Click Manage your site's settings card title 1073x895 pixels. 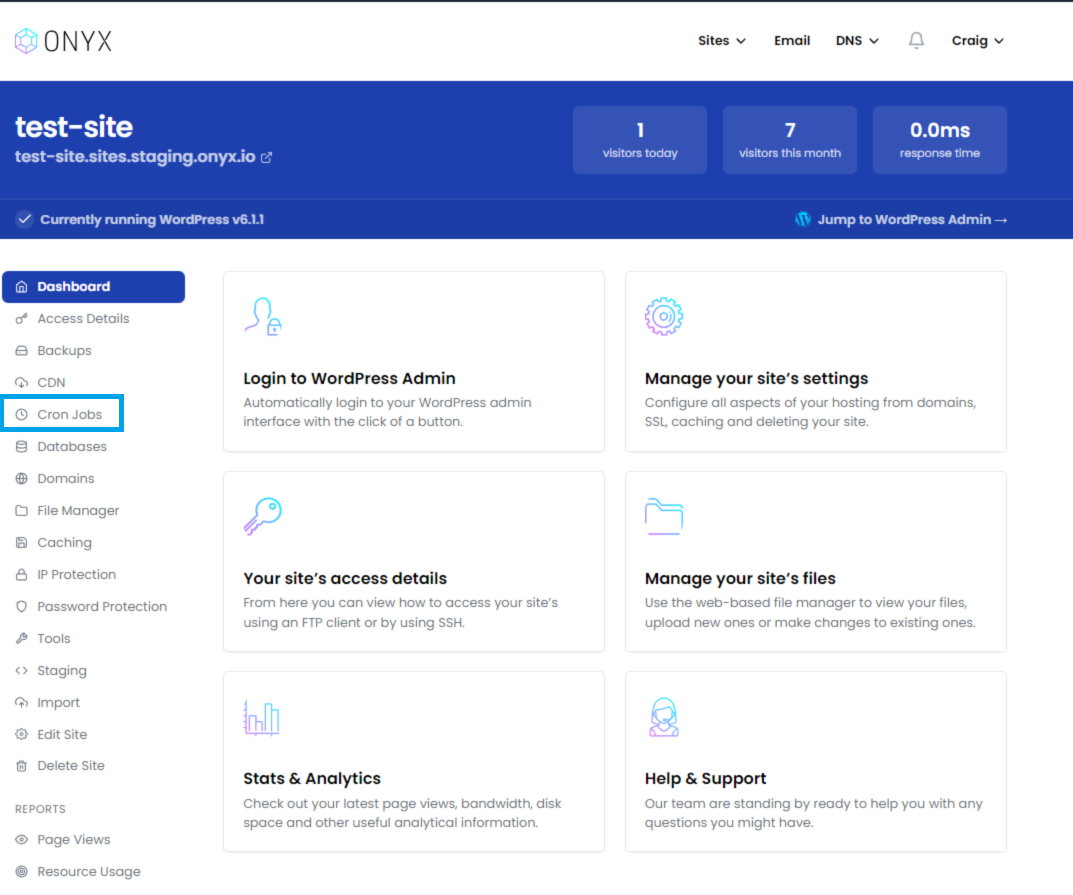pos(756,378)
